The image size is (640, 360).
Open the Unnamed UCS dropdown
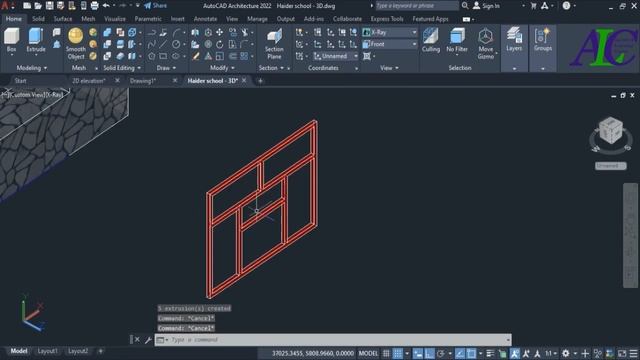coord(336,56)
